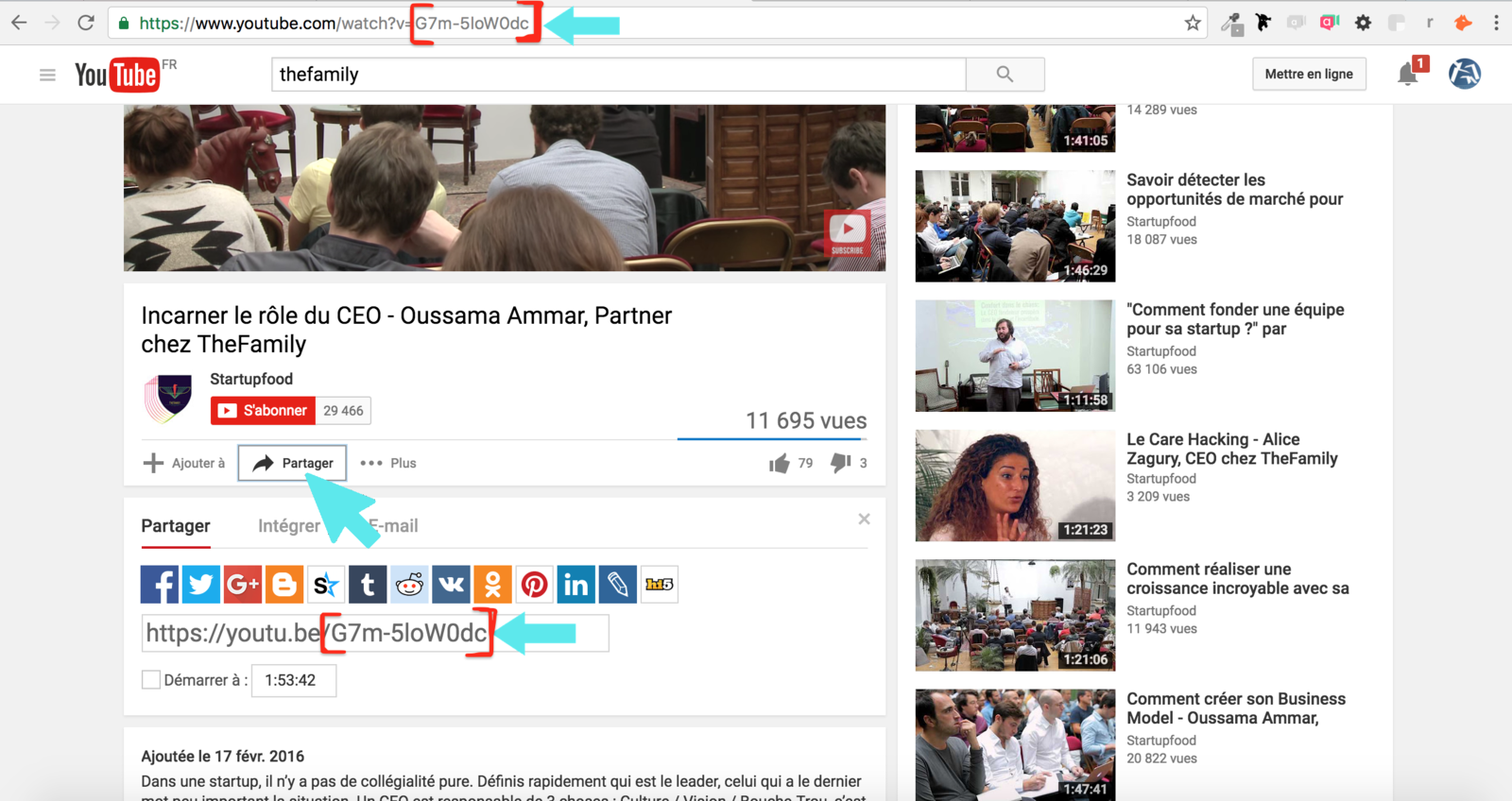Share on hi5 icon
This screenshot has height=801, width=1512.
pyautogui.click(x=659, y=585)
